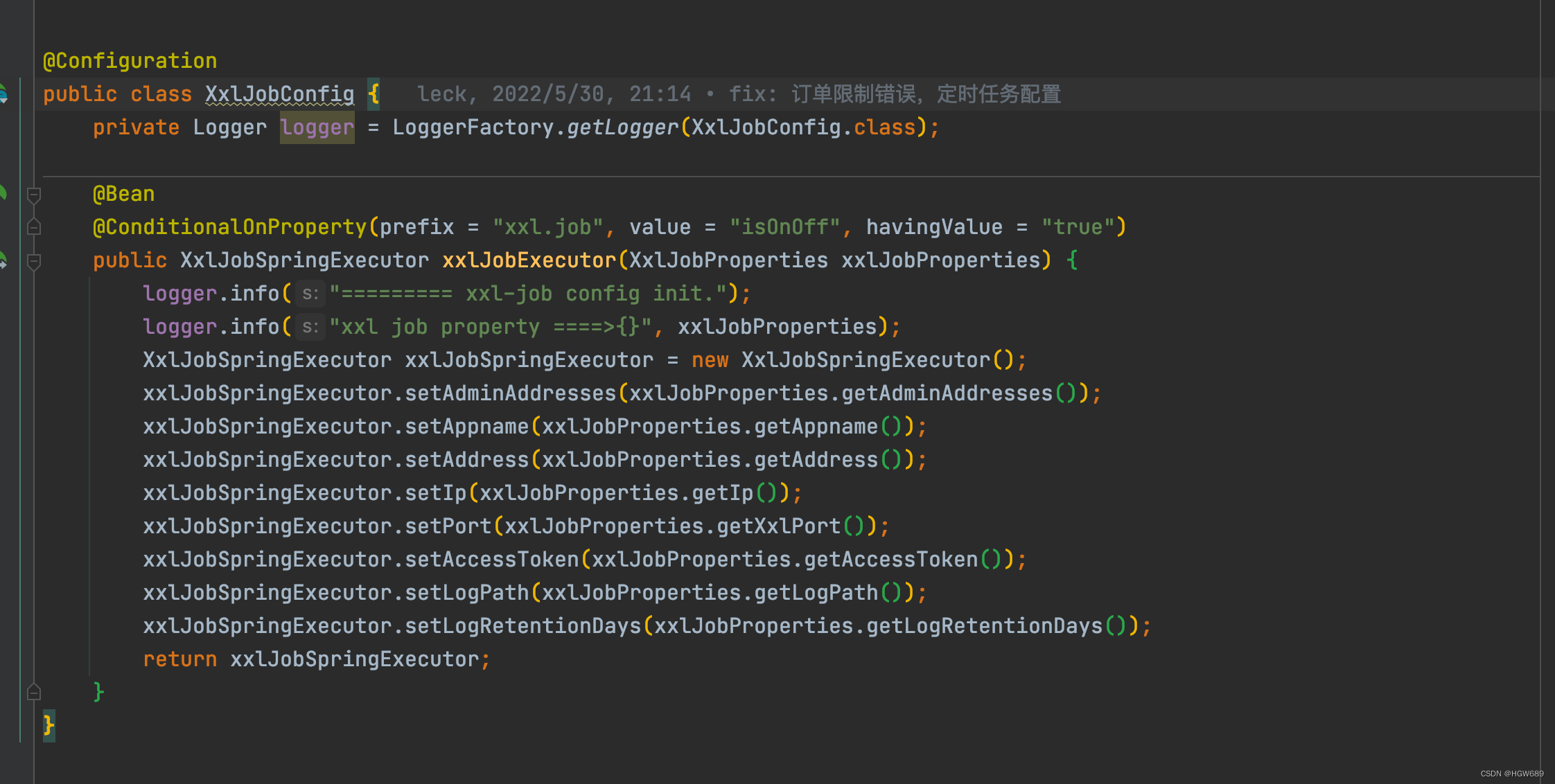Screen dimensions: 1555x784
Task: Click the getIp method call
Action: (x=723, y=493)
